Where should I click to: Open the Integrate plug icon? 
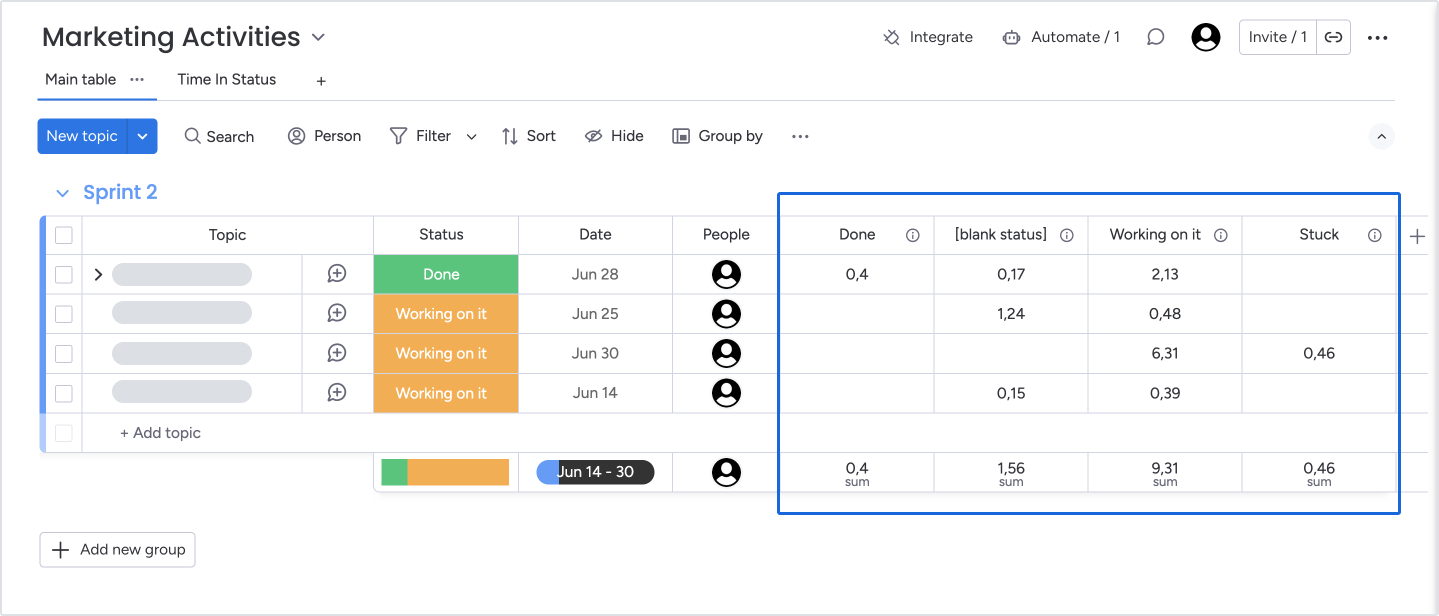tap(891, 37)
